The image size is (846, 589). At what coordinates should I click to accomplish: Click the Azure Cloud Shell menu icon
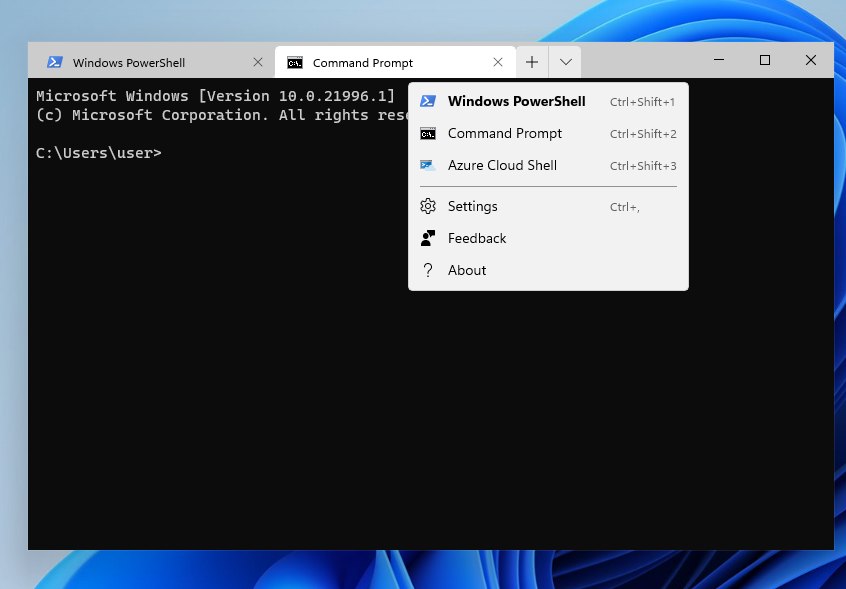tap(428, 166)
